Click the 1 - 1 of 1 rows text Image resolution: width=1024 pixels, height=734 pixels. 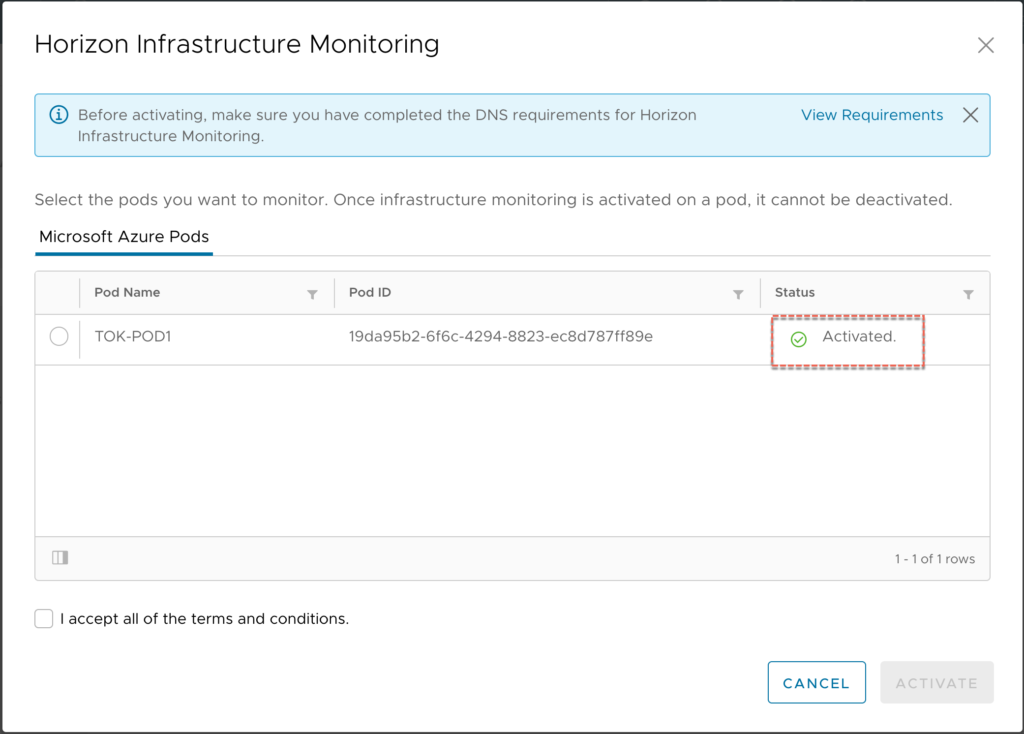pyautogui.click(x=934, y=559)
